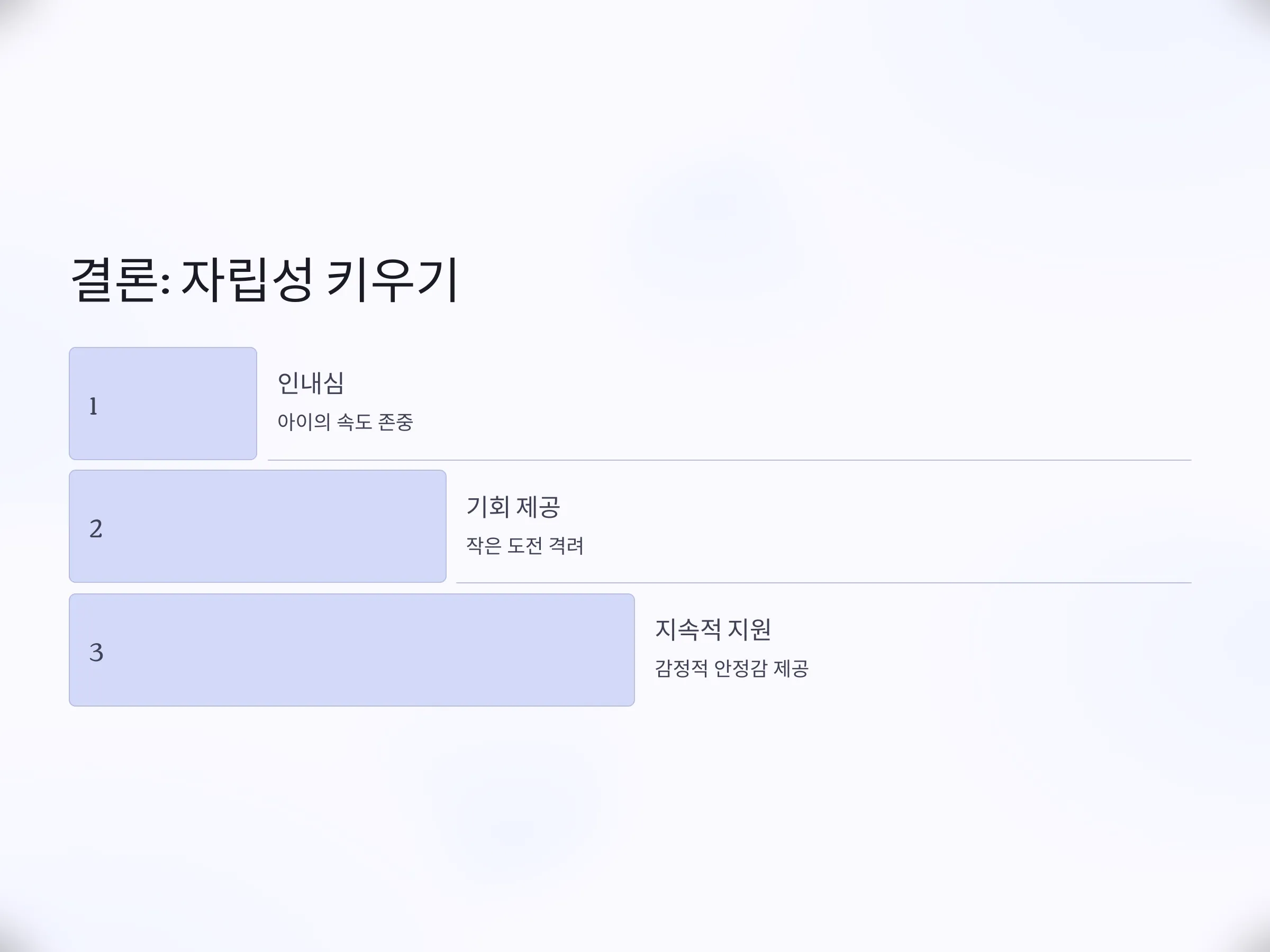This screenshot has height=952, width=1270.
Task: Click the text 작은 도전 격려
Action: [525, 545]
